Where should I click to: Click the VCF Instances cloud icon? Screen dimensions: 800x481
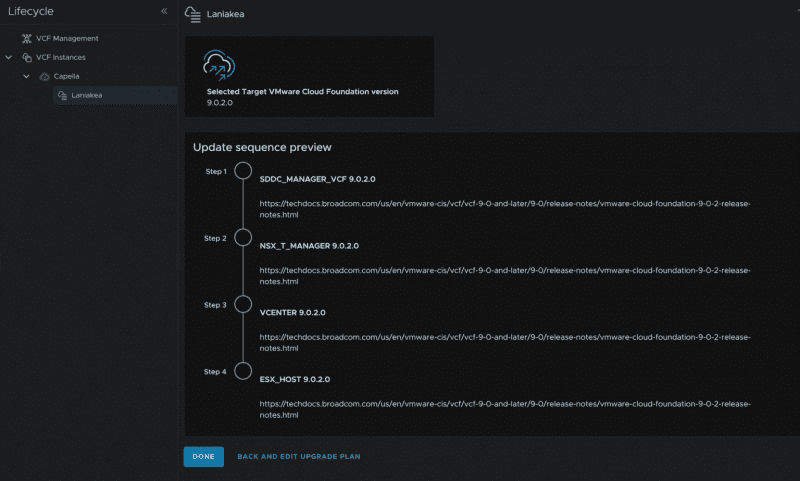(x=27, y=57)
